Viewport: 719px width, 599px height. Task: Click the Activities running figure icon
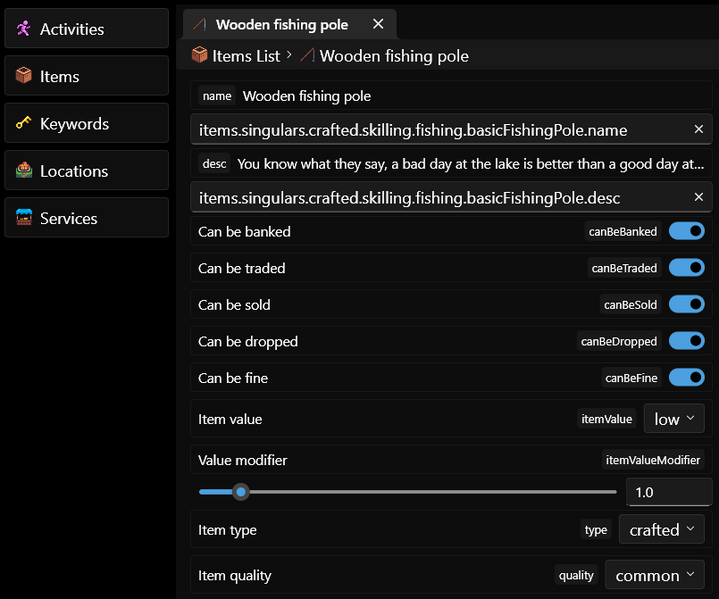tap(23, 28)
